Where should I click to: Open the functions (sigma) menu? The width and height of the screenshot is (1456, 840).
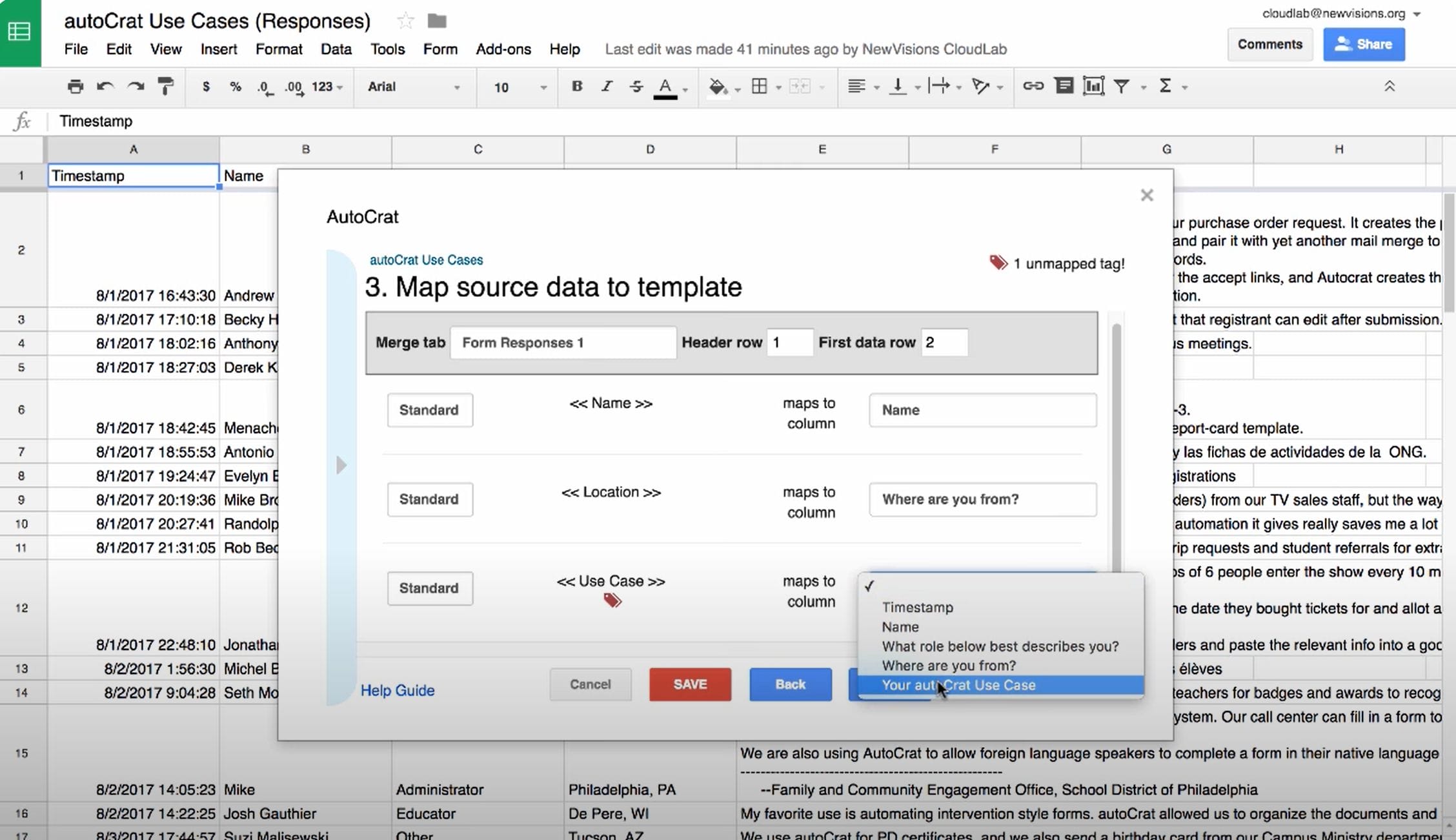[x=1166, y=86]
